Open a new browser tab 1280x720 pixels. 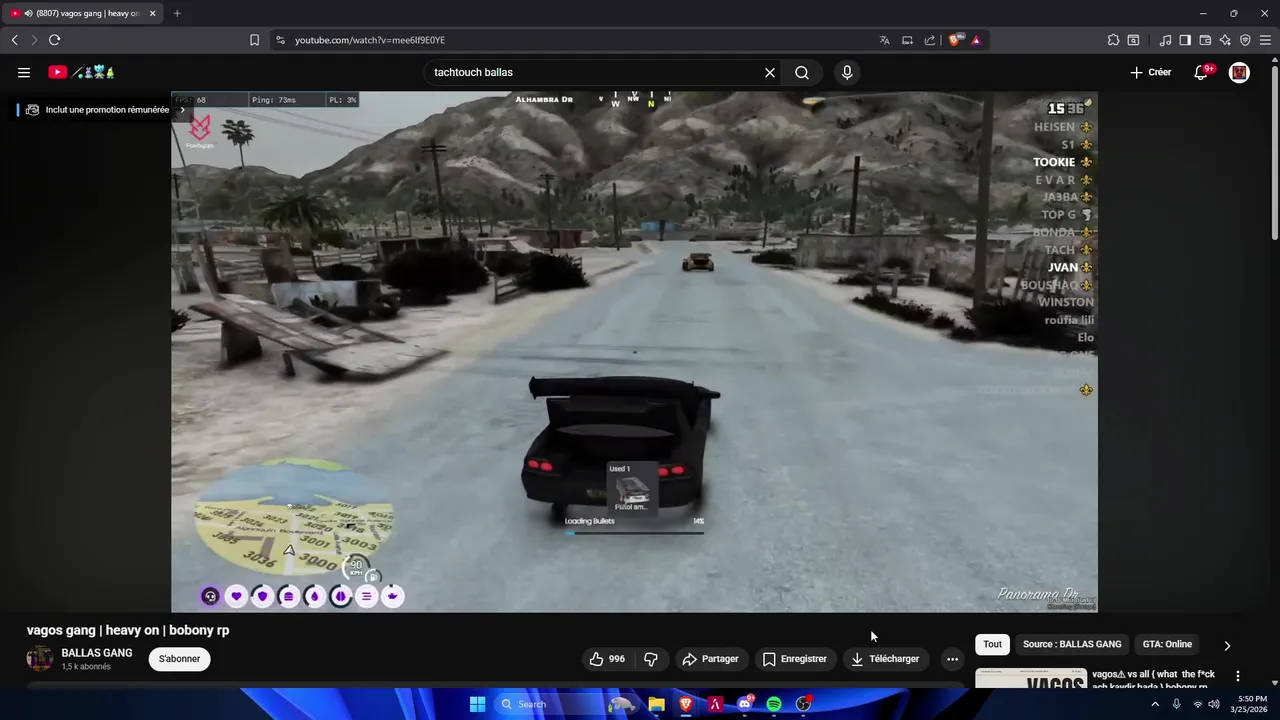tap(177, 13)
